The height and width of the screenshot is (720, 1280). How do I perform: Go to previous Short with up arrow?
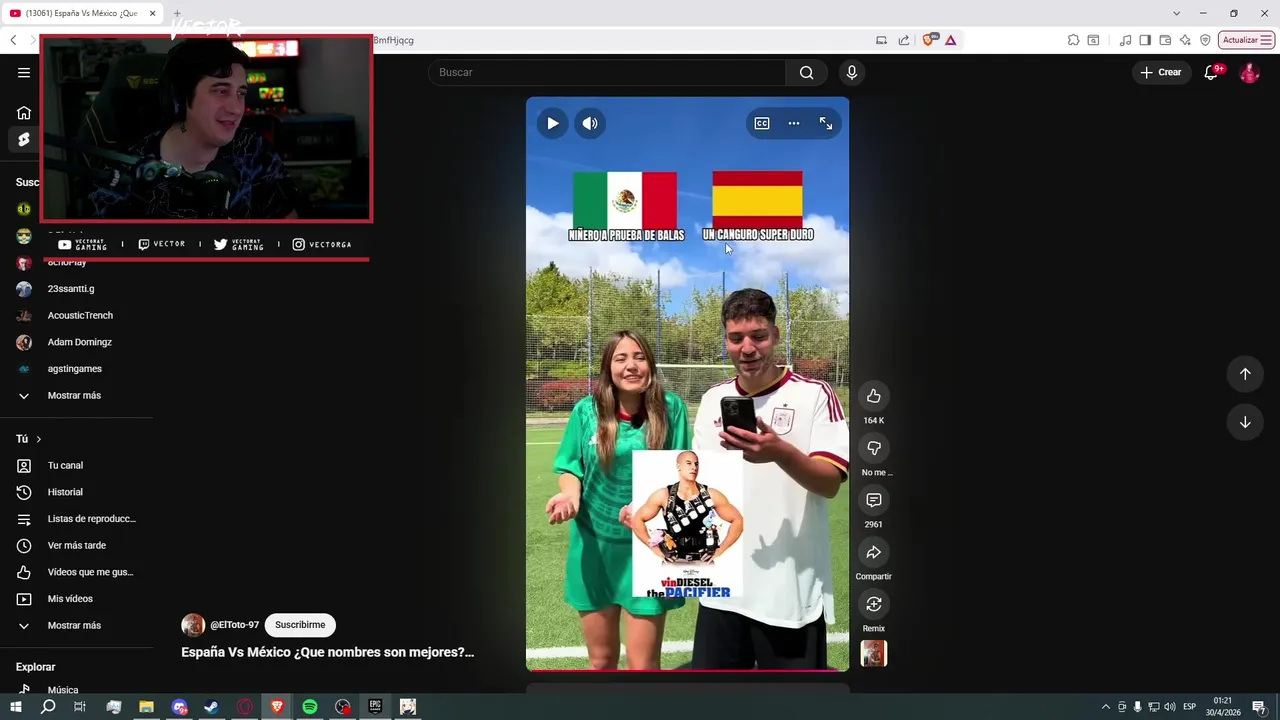click(x=1245, y=373)
